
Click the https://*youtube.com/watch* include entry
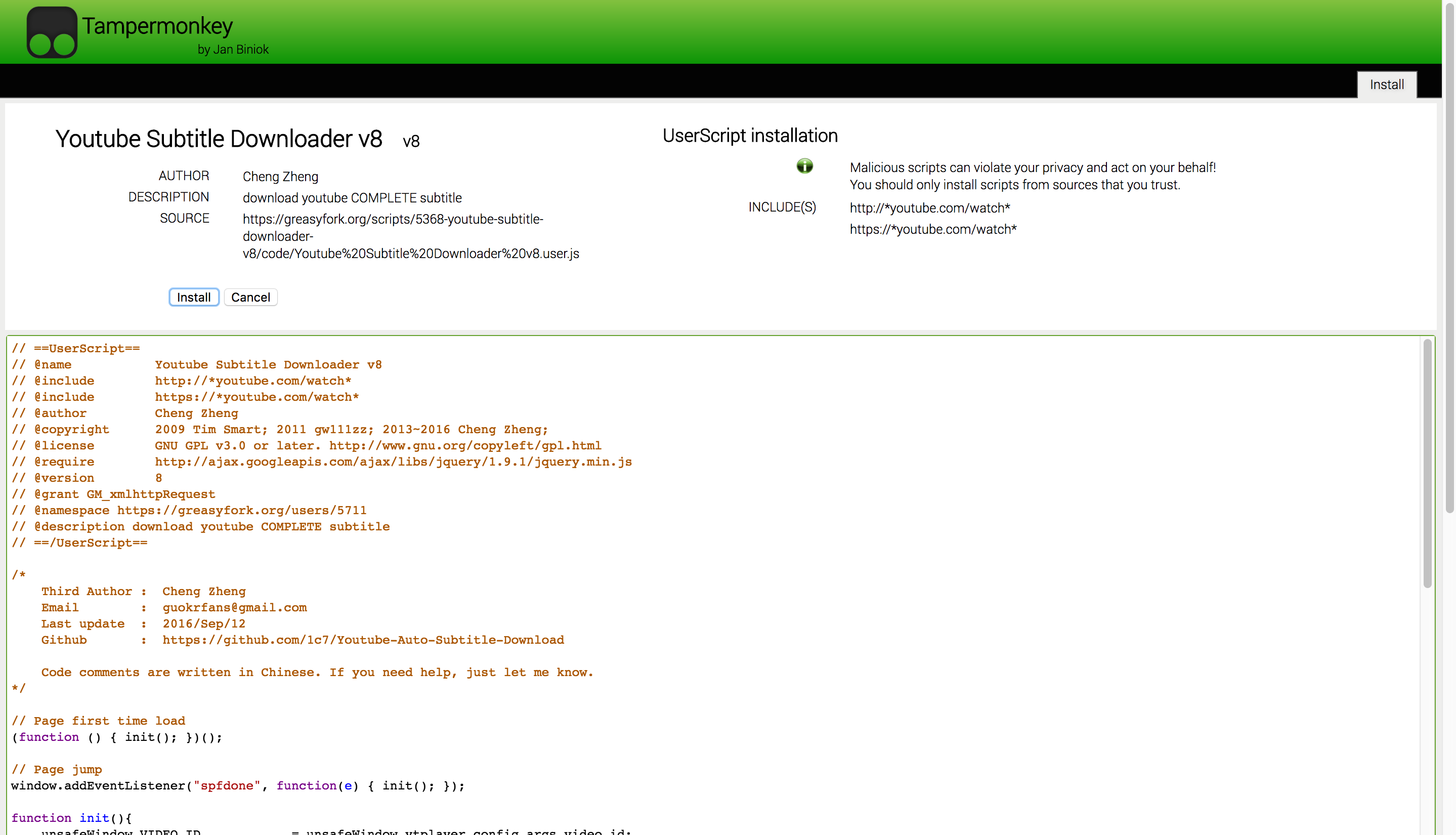click(933, 229)
